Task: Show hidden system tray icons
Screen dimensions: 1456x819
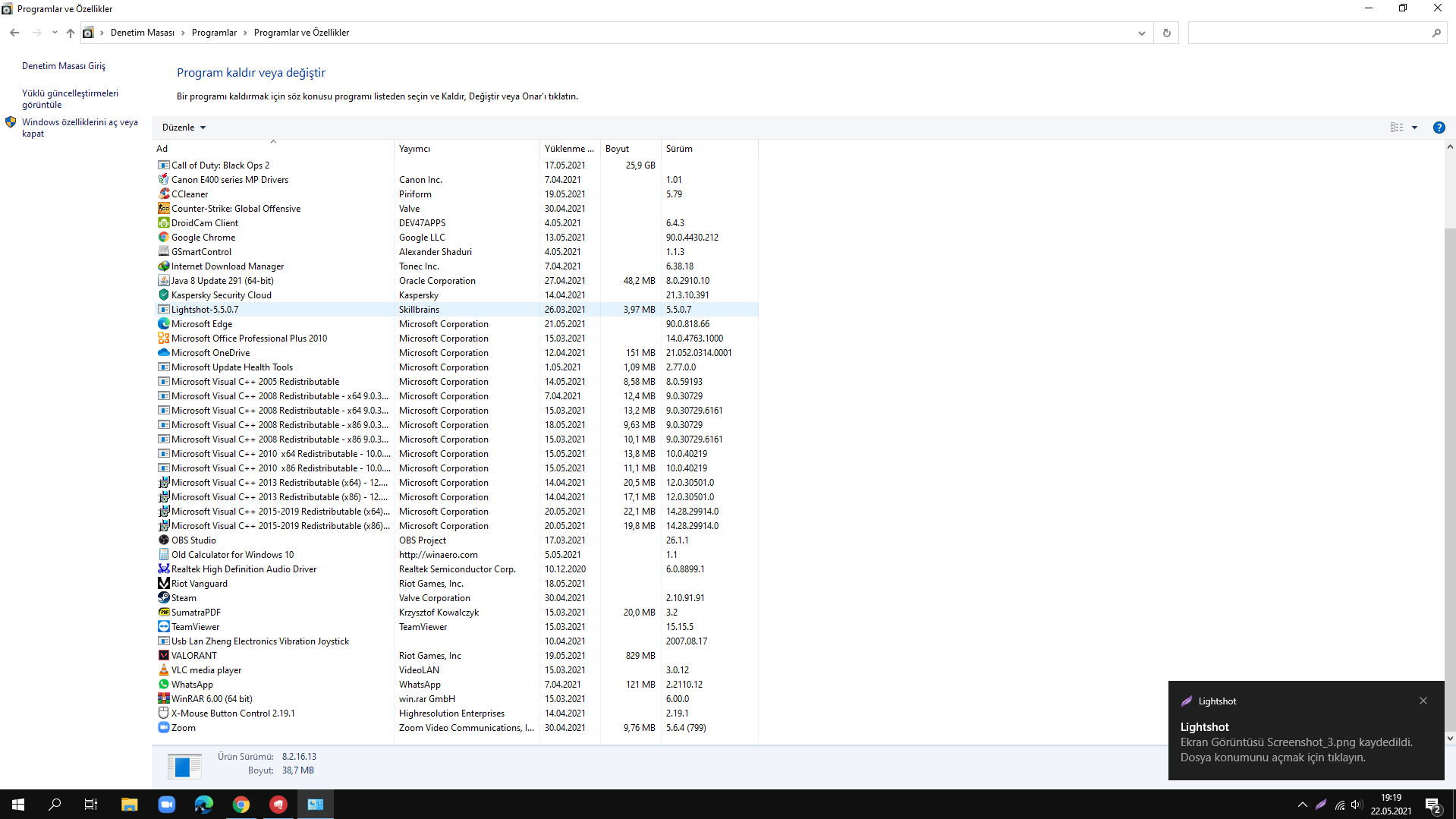Action: 1303,805
